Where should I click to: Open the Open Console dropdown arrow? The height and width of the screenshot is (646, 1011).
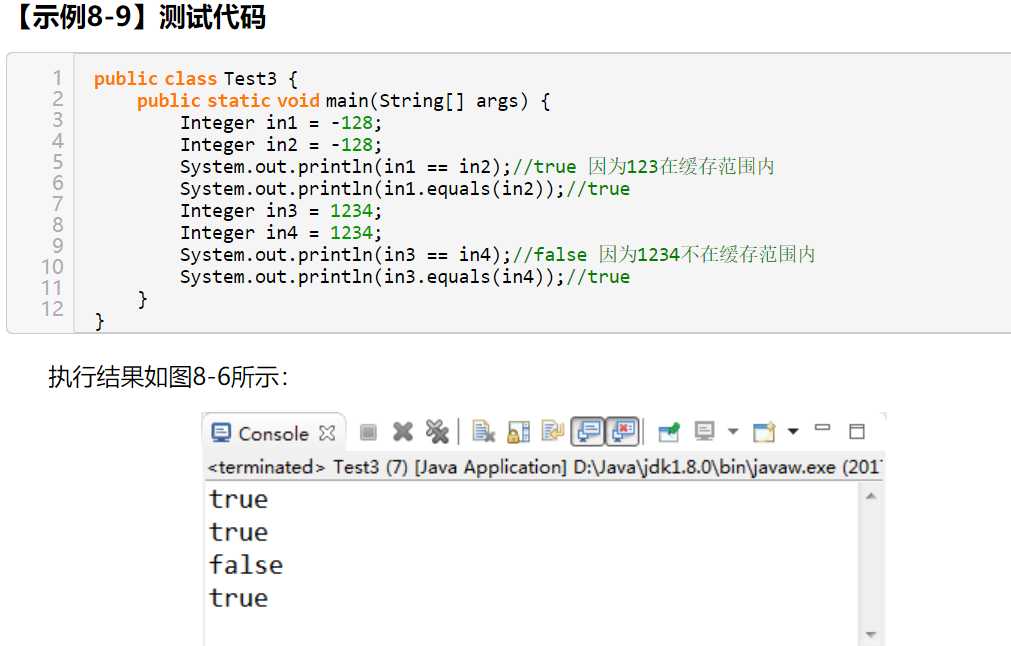793,431
